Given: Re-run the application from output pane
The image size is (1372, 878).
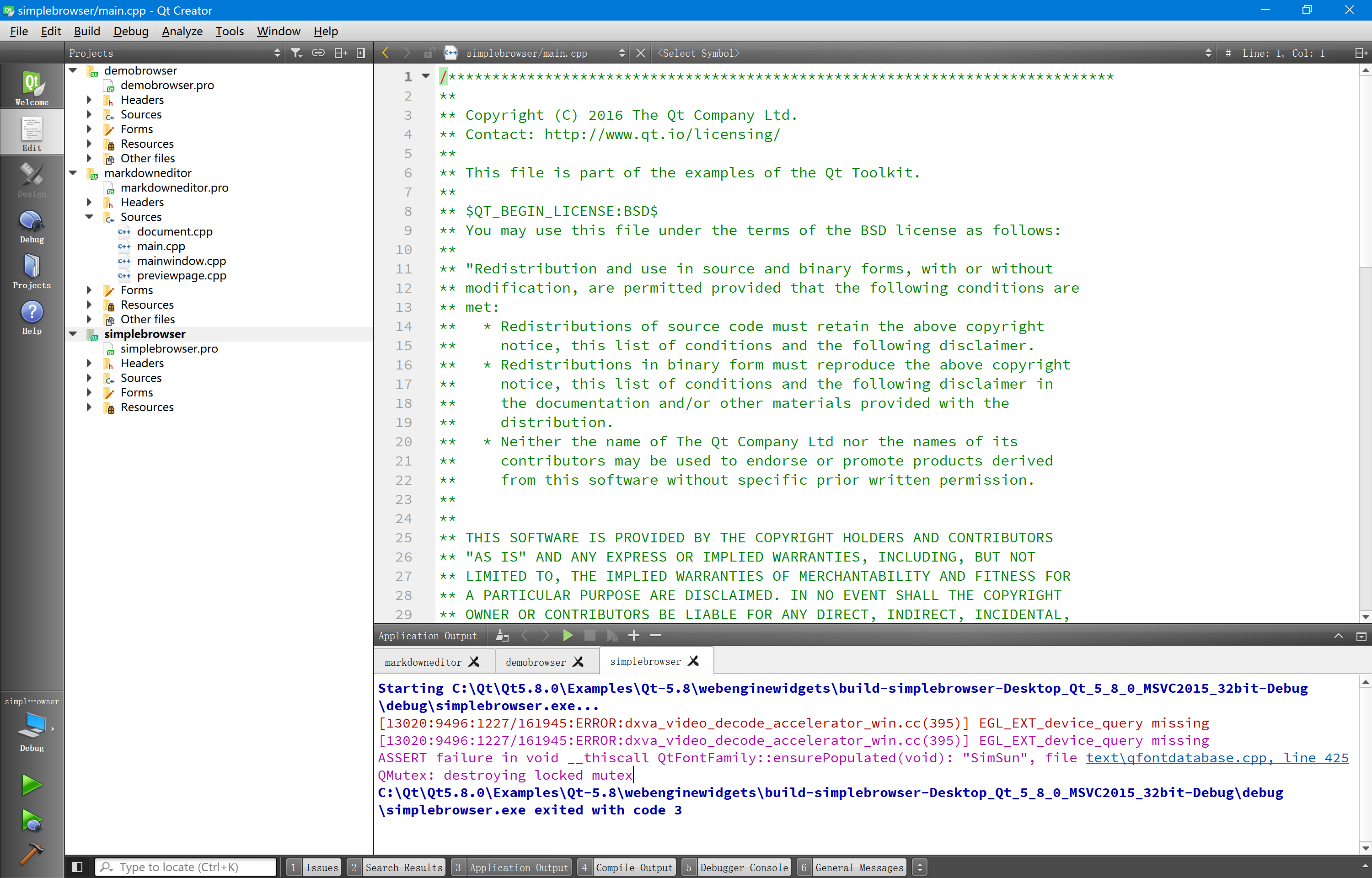Looking at the screenshot, I should click(567, 635).
